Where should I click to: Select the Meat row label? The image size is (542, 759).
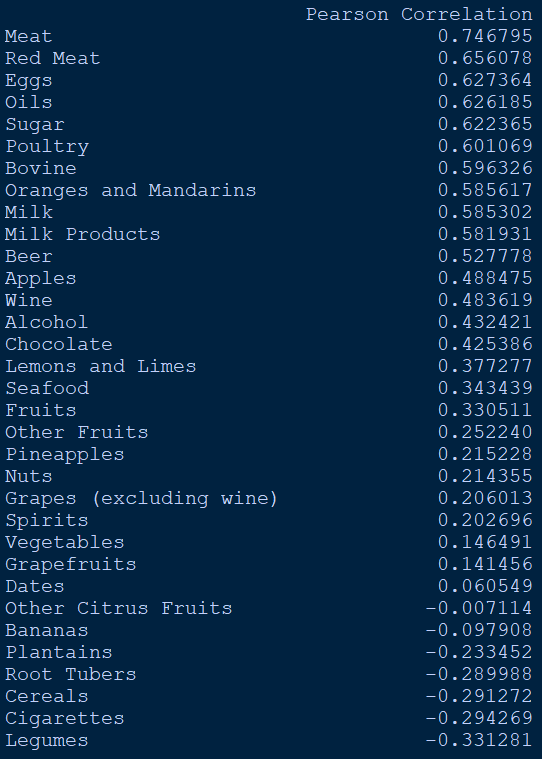(29, 36)
